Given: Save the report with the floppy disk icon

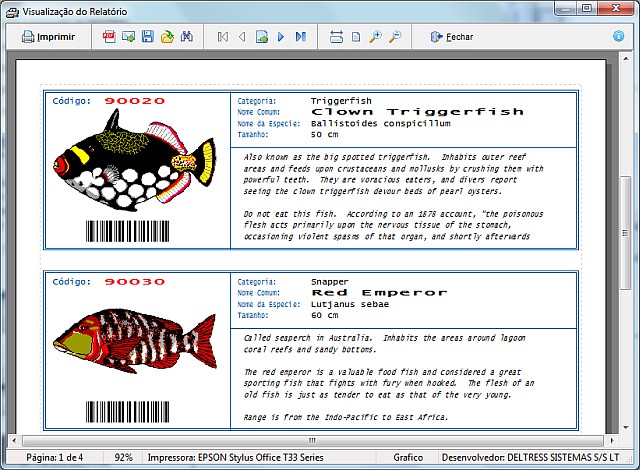Looking at the screenshot, I should [x=148, y=37].
